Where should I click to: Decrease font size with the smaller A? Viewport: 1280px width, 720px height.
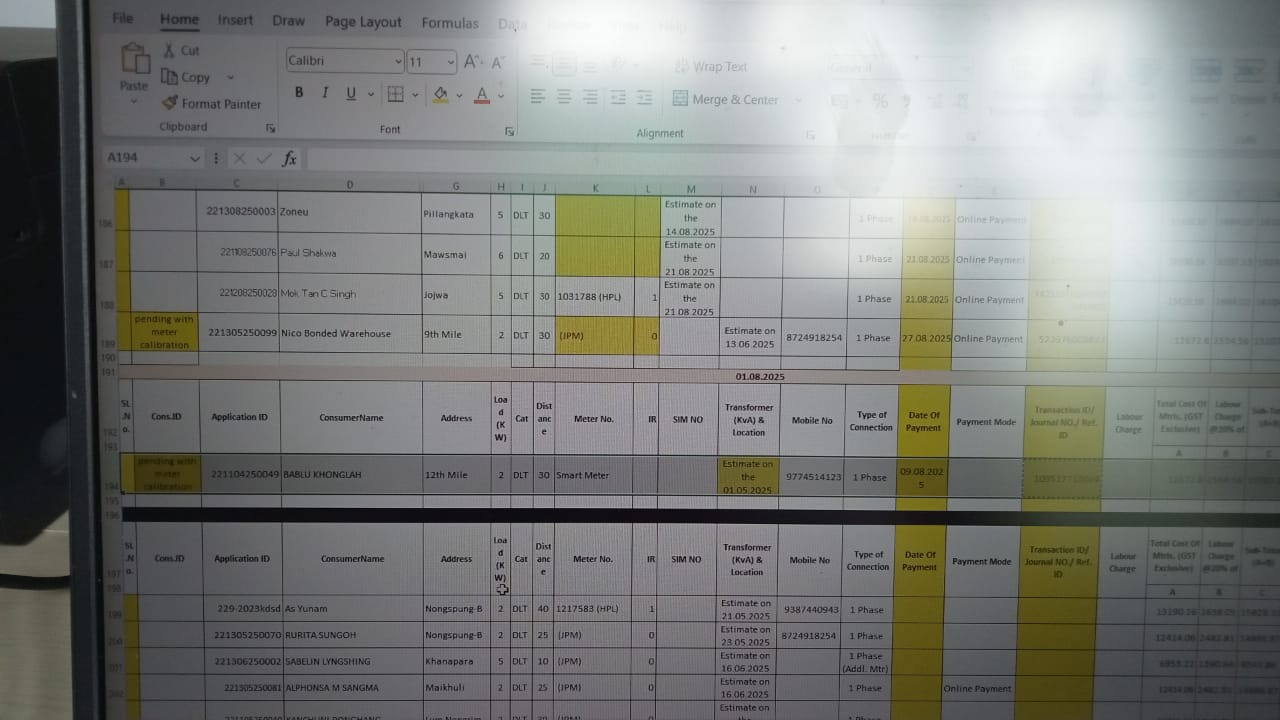(497, 63)
